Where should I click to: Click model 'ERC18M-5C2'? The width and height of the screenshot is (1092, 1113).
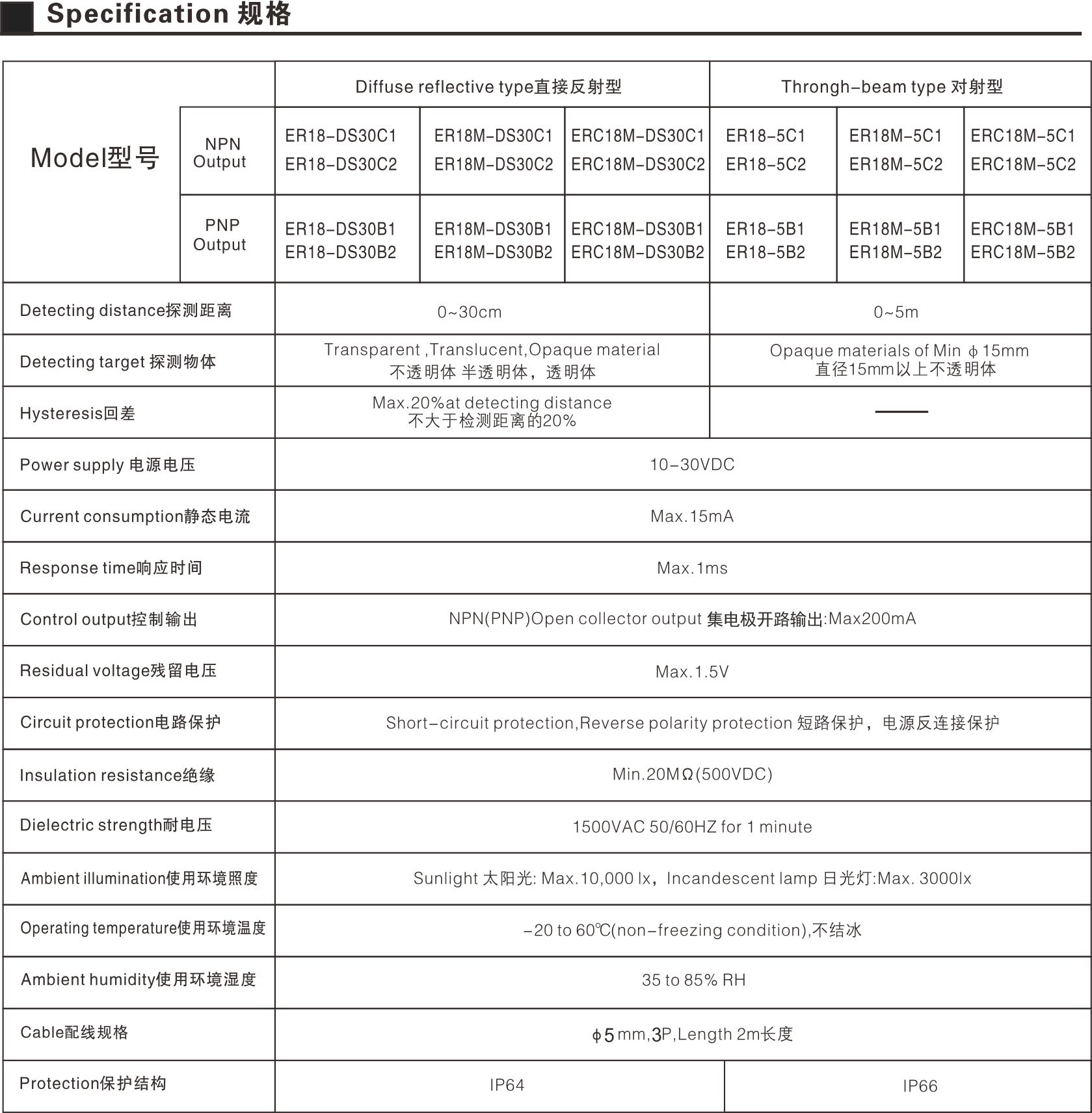1023,164
